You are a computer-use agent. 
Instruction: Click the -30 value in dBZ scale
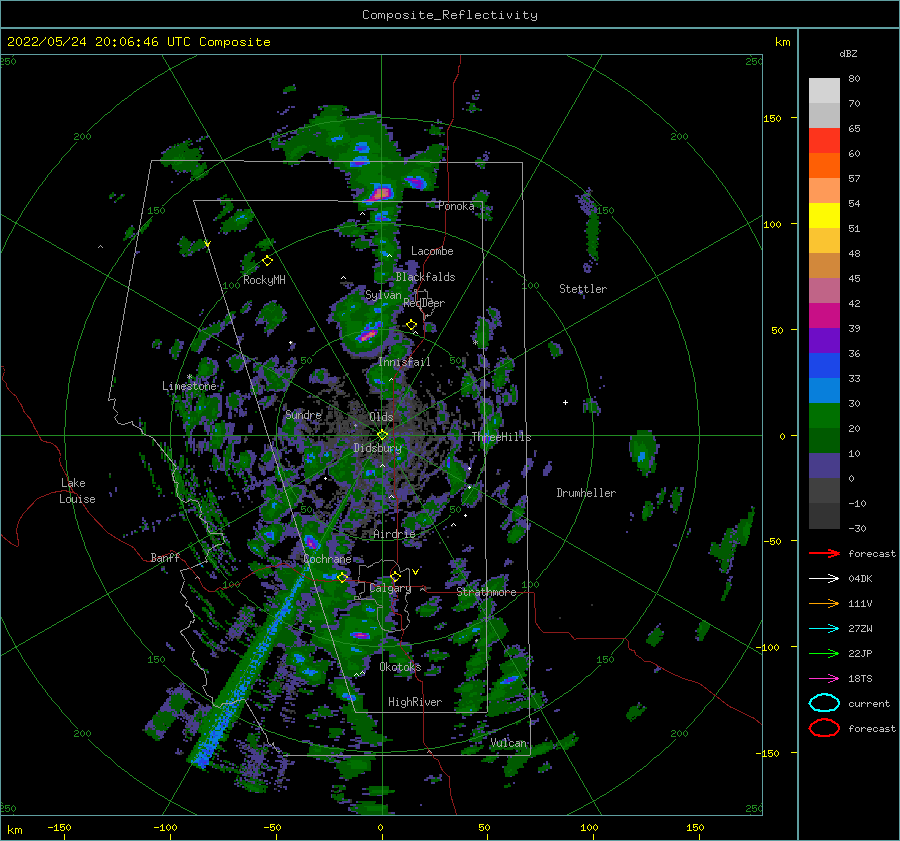[x=858, y=528]
